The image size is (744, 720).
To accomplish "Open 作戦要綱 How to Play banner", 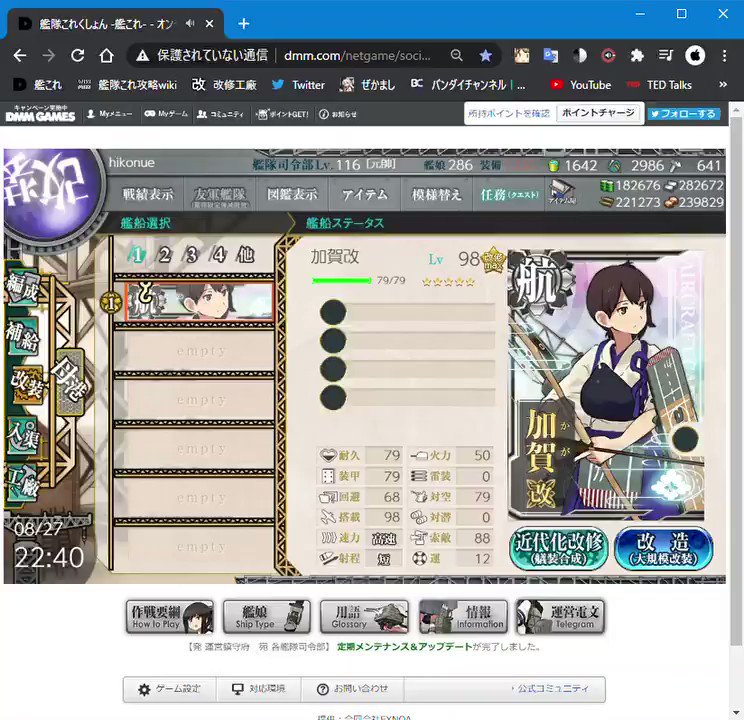I will 170,617.
